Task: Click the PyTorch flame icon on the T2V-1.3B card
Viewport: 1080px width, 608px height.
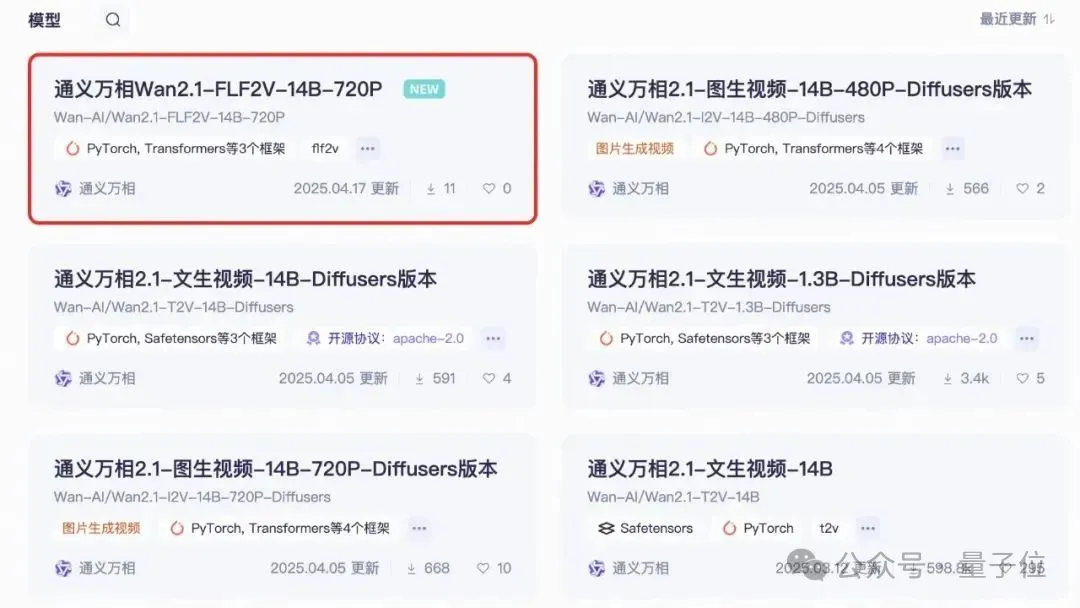Action: click(x=606, y=339)
